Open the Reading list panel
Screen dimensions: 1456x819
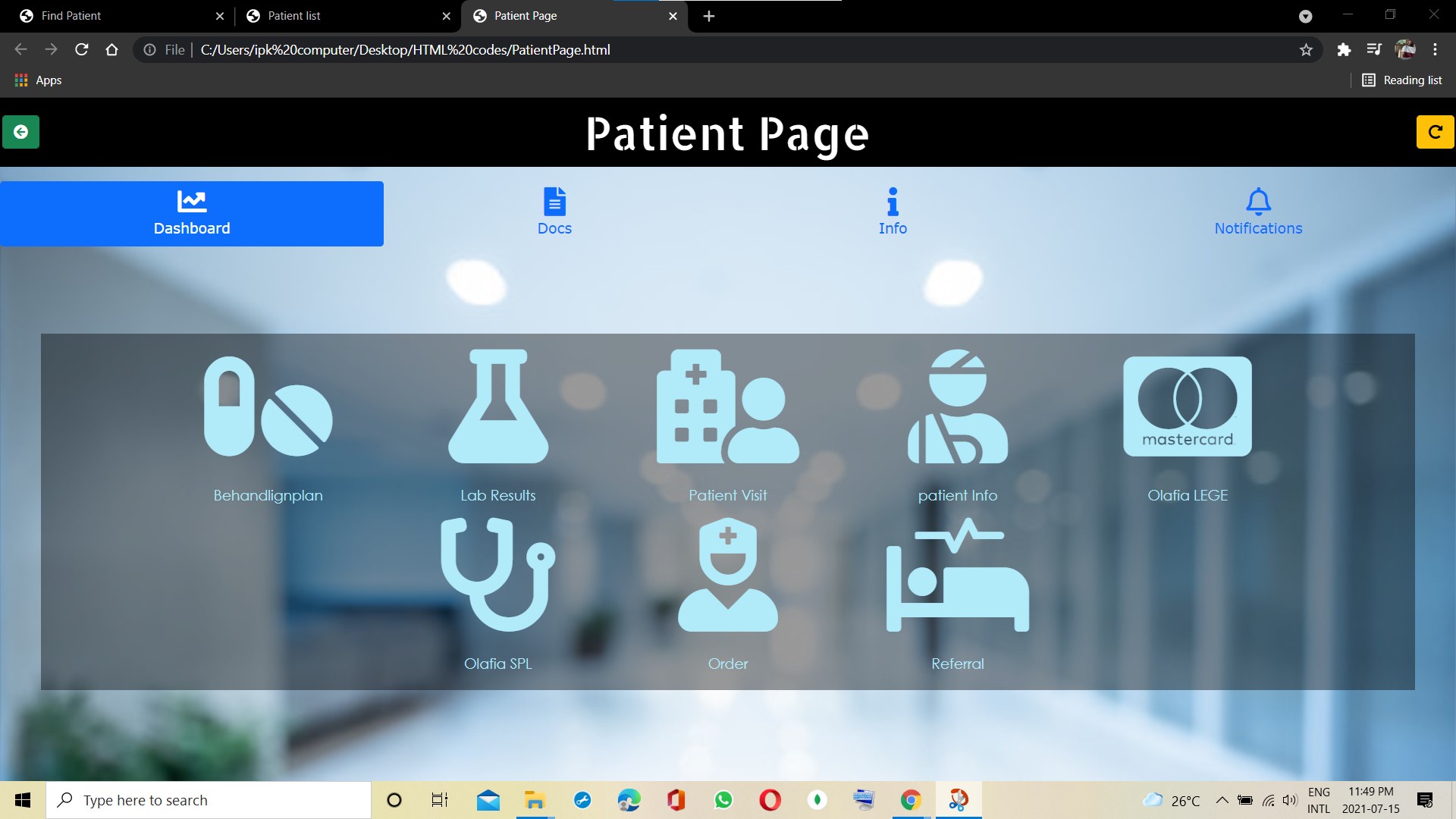click(x=1402, y=80)
